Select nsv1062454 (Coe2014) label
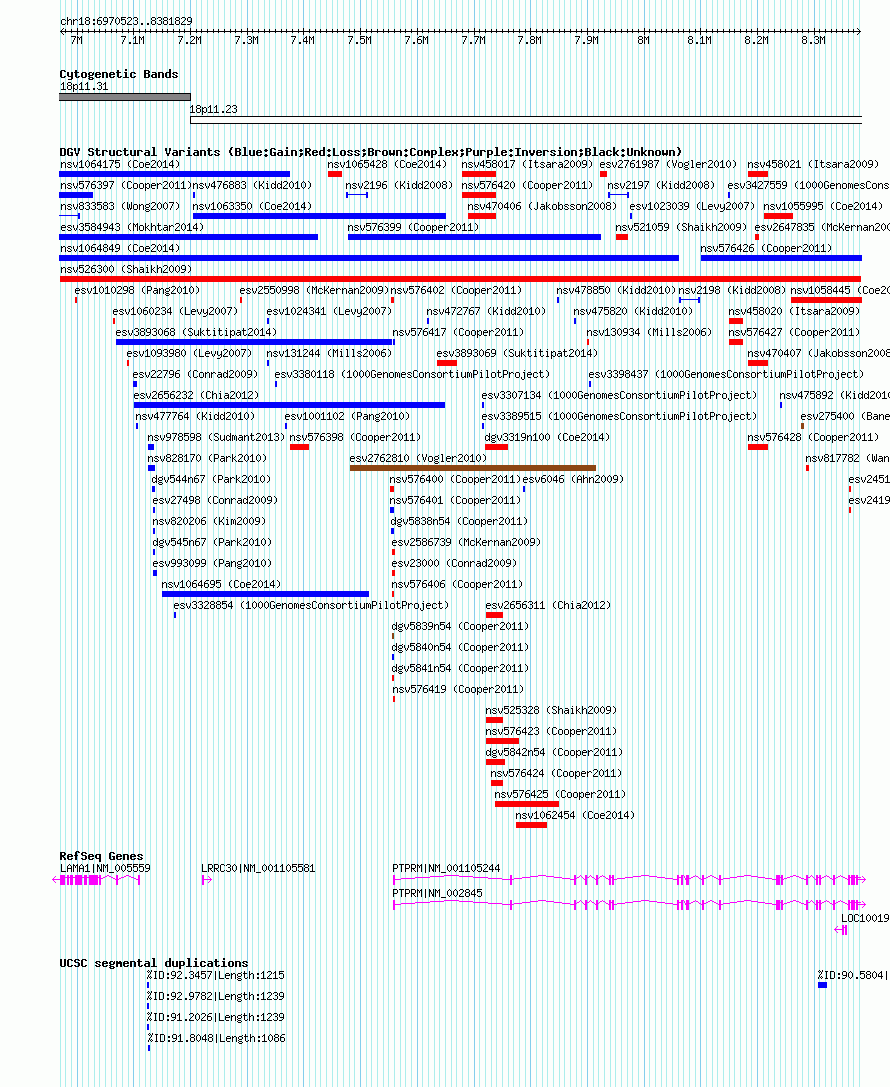This screenshot has width=890, height=1087. pos(575,815)
